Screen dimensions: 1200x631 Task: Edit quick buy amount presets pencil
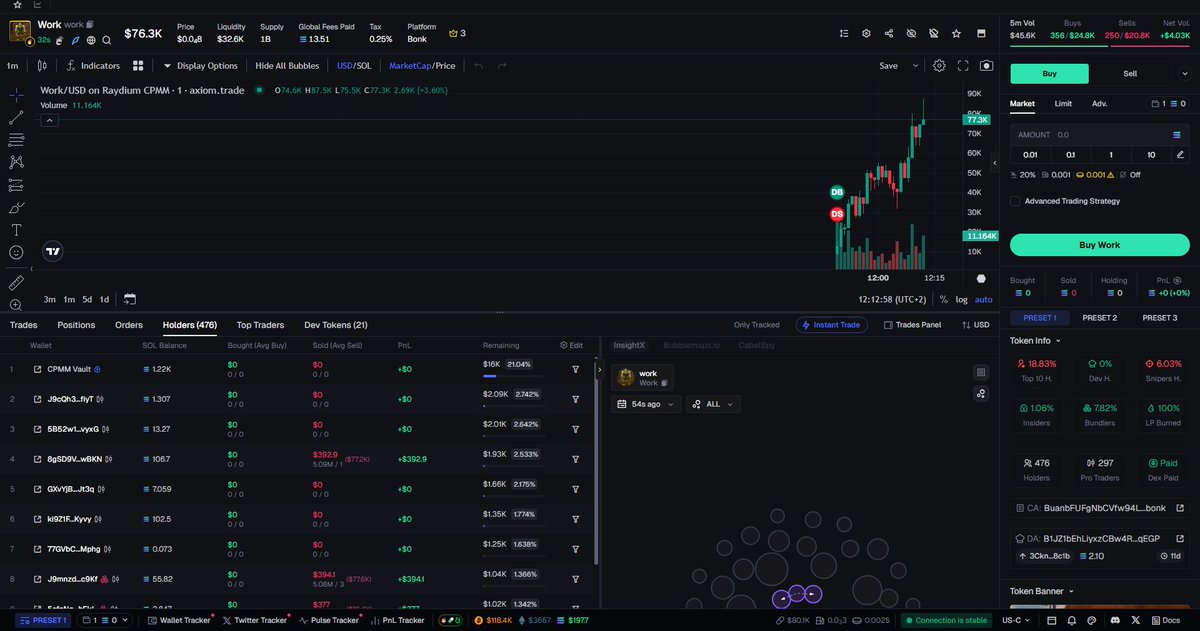(x=1180, y=155)
